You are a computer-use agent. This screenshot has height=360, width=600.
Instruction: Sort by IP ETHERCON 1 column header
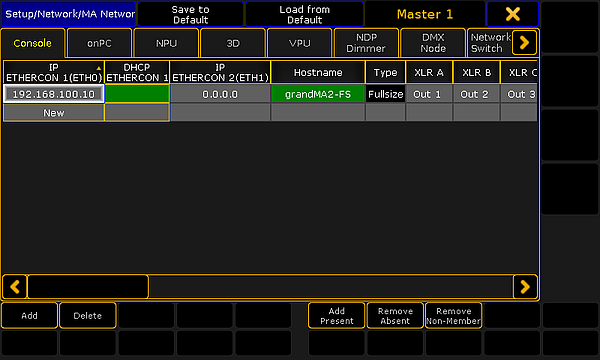pos(54,72)
